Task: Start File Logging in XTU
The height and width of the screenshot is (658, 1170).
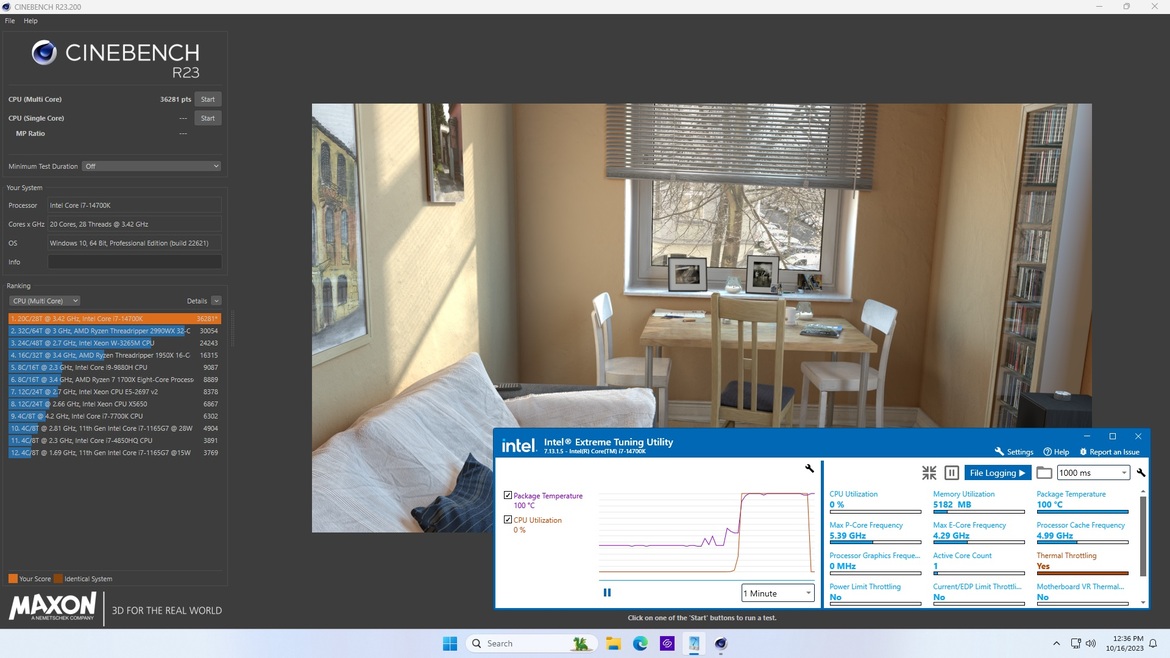Action: tap(998, 473)
